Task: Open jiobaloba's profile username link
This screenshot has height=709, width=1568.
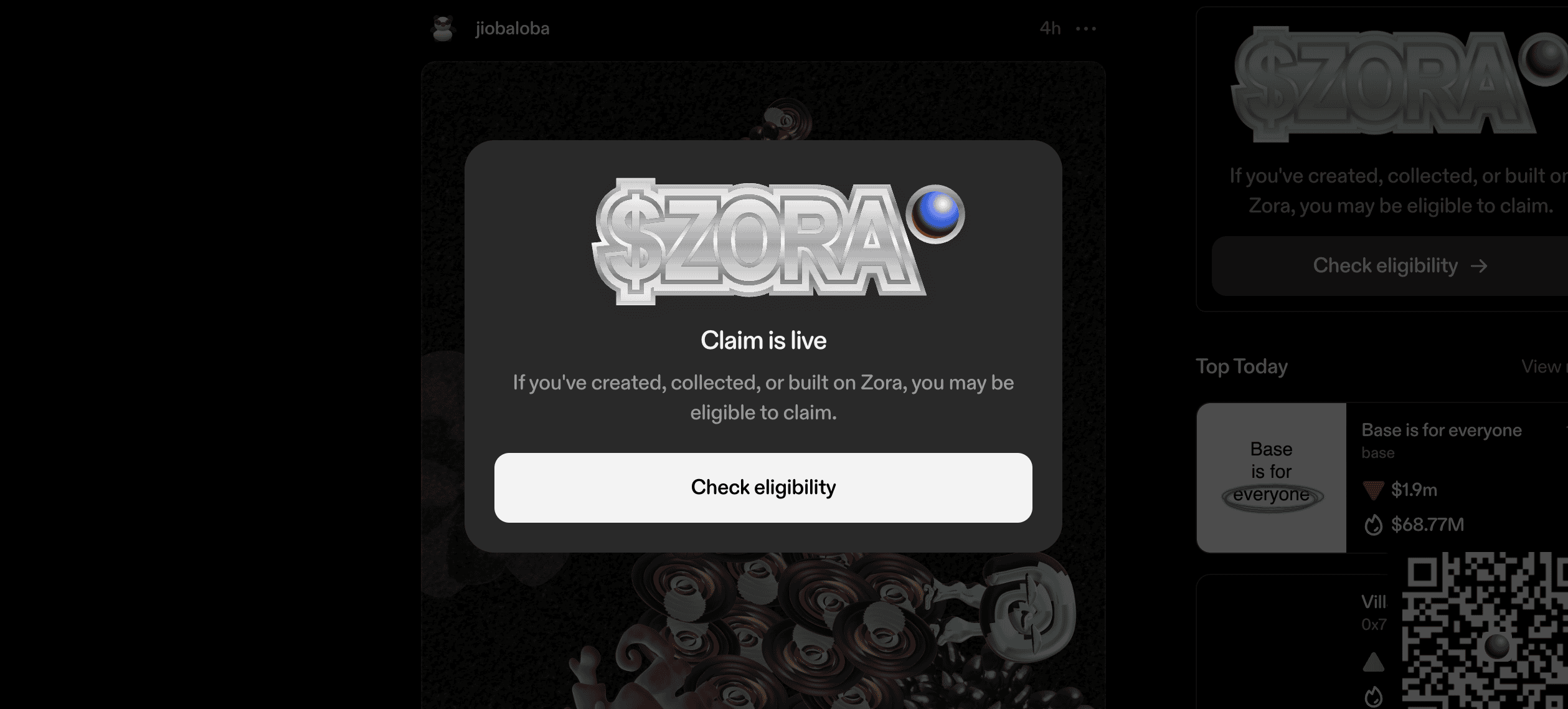Action: [512, 29]
